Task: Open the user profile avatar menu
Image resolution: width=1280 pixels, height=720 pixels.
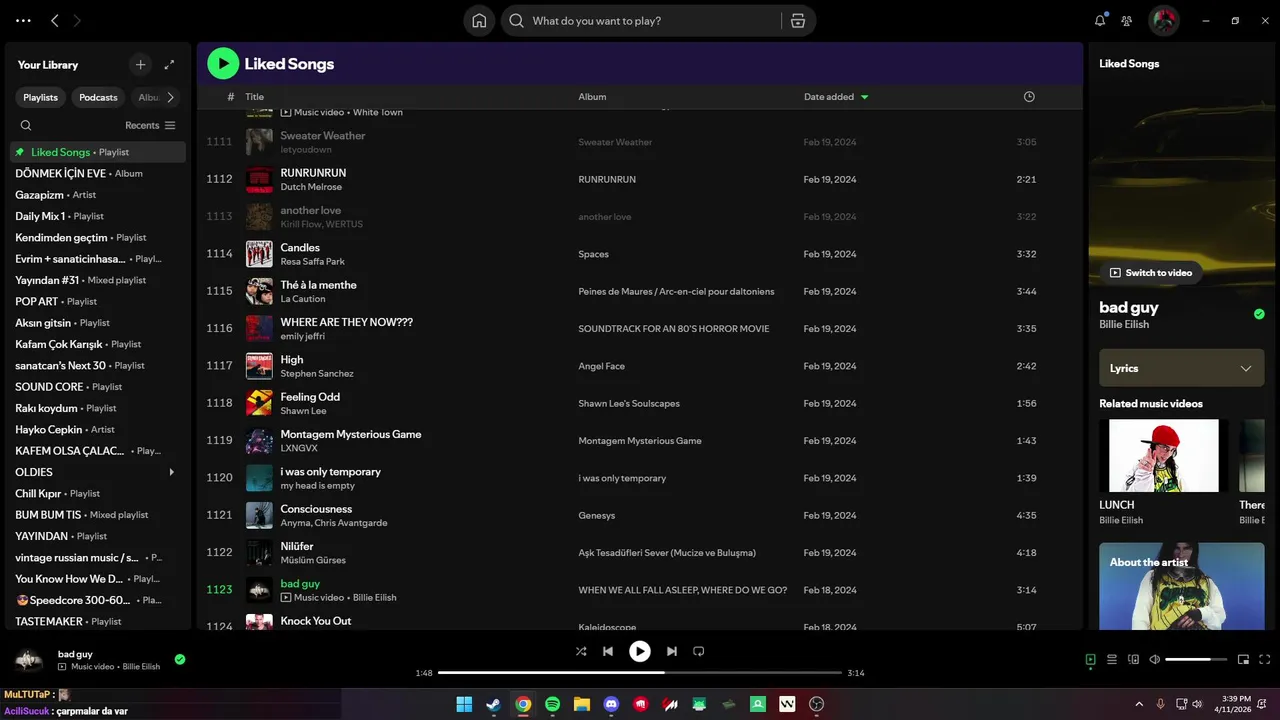Action: (x=1163, y=21)
